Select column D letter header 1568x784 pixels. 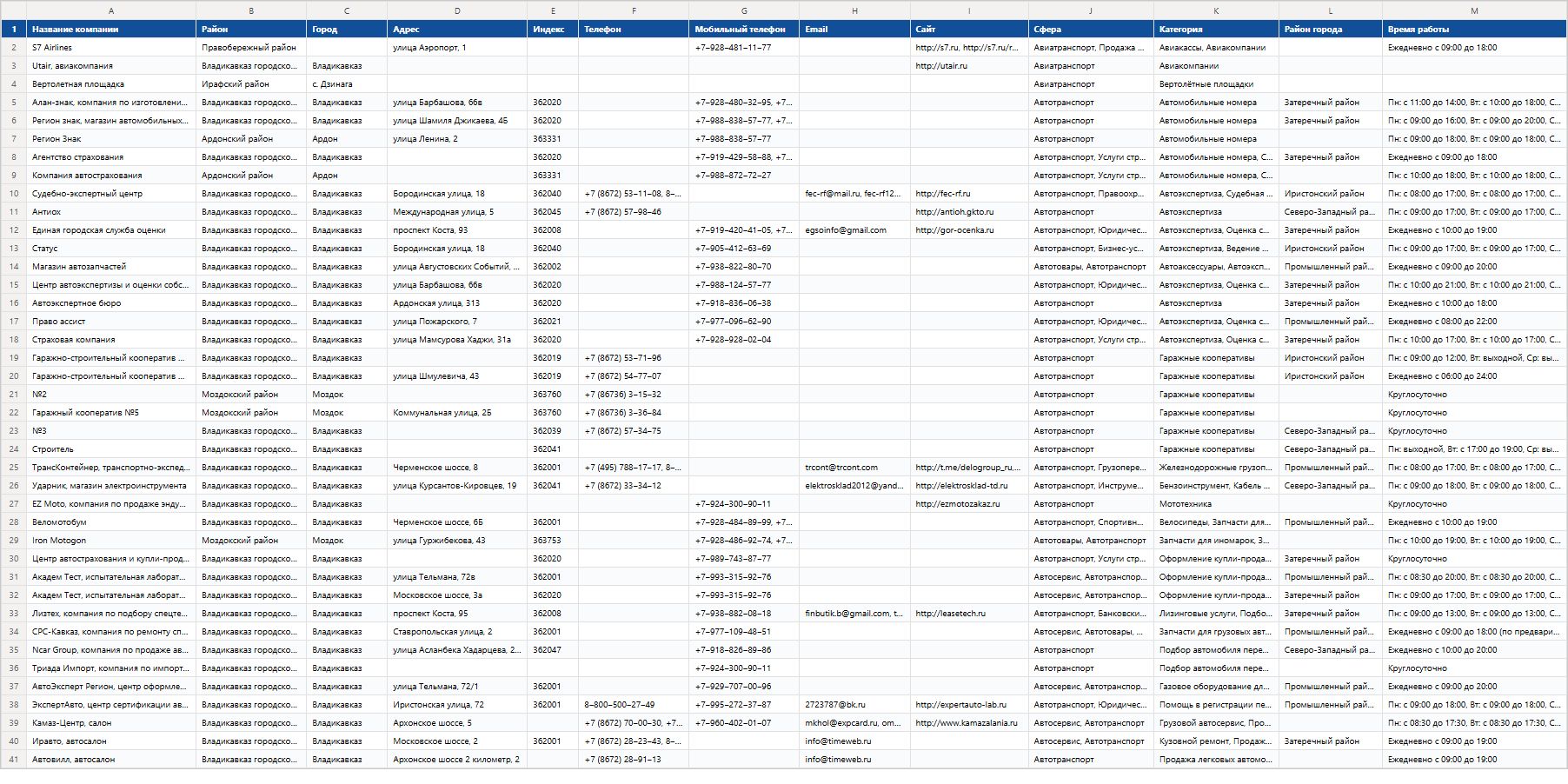pyautogui.click(x=457, y=10)
